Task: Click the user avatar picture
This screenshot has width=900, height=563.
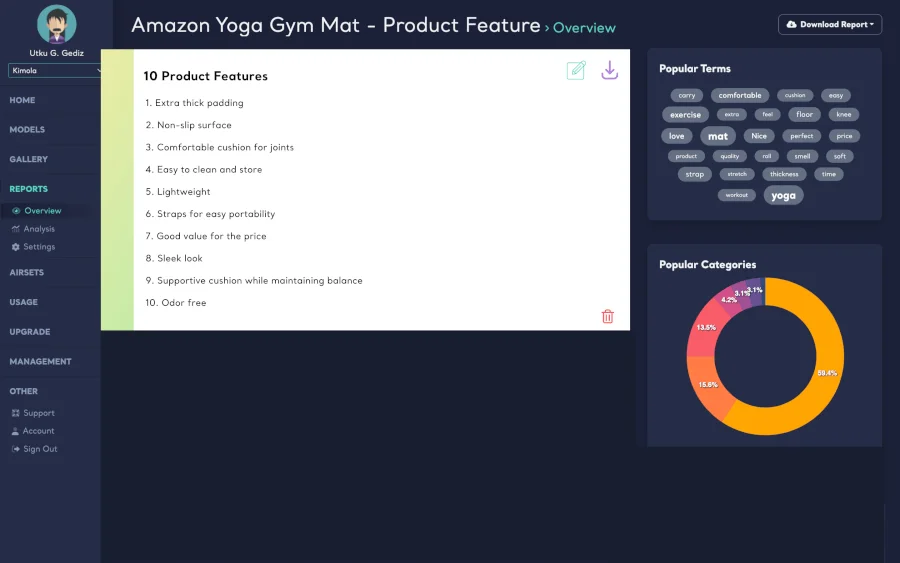Action: coord(56,25)
